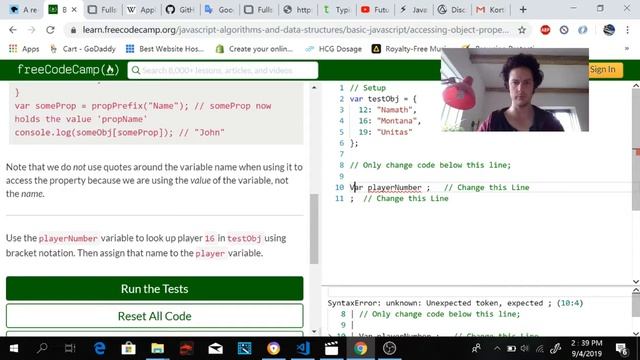Launch Microsoft Edge from the taskbar

point(100,348)
